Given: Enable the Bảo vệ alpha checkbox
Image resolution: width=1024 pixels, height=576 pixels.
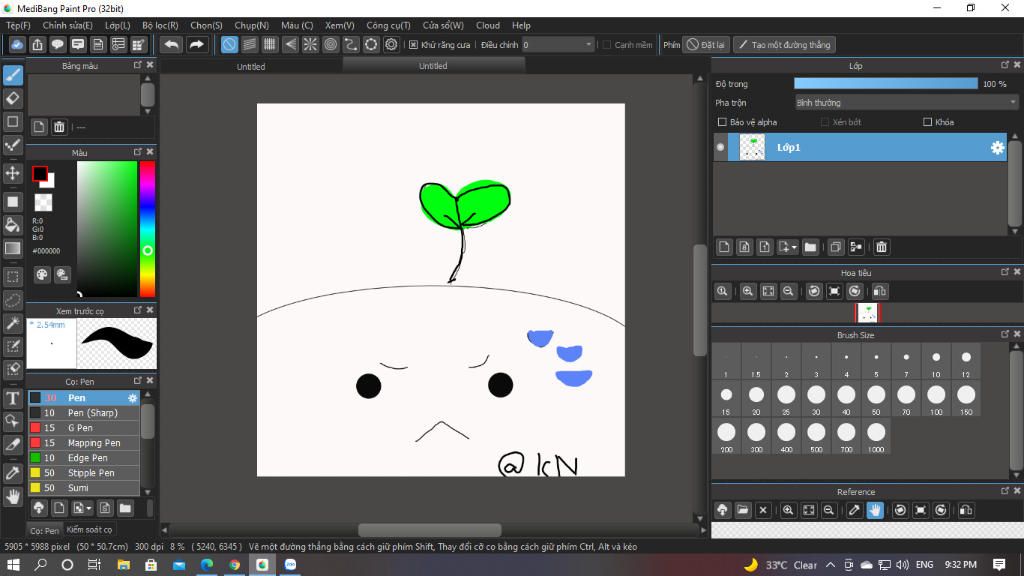Looking at the screenshot, I should click(x=722, y=122).
